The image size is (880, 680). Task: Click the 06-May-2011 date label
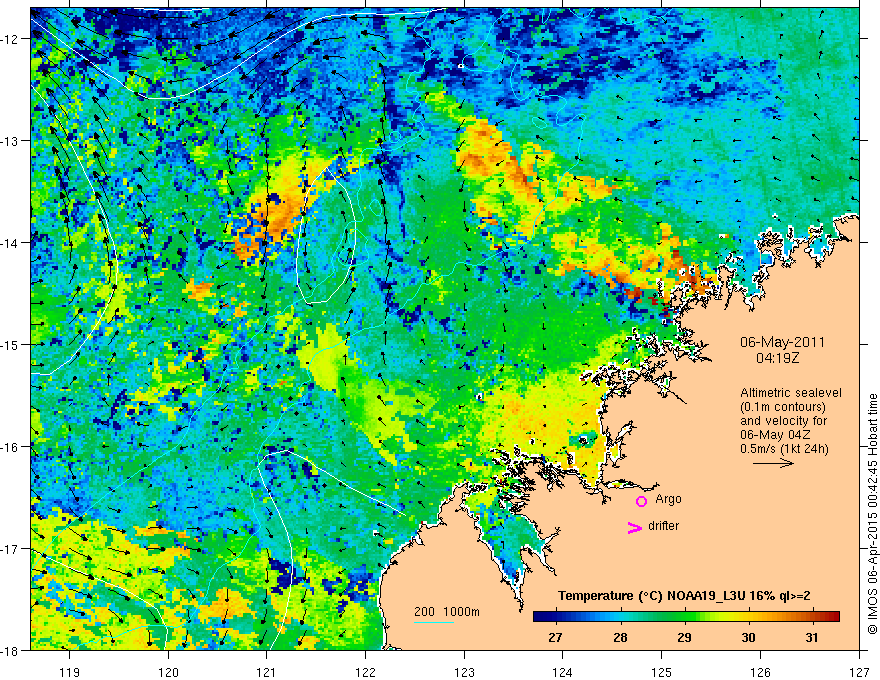click(x=782, y=342)
